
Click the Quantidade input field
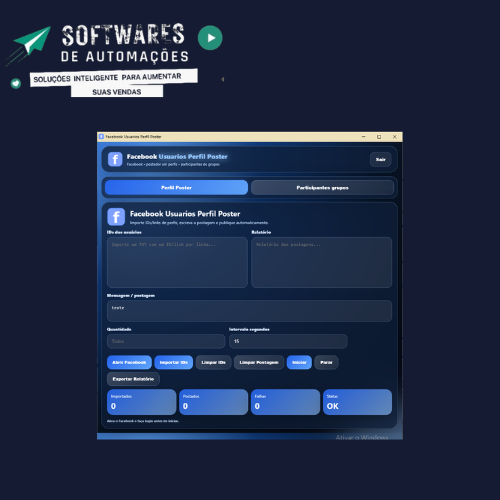(166, 341)
